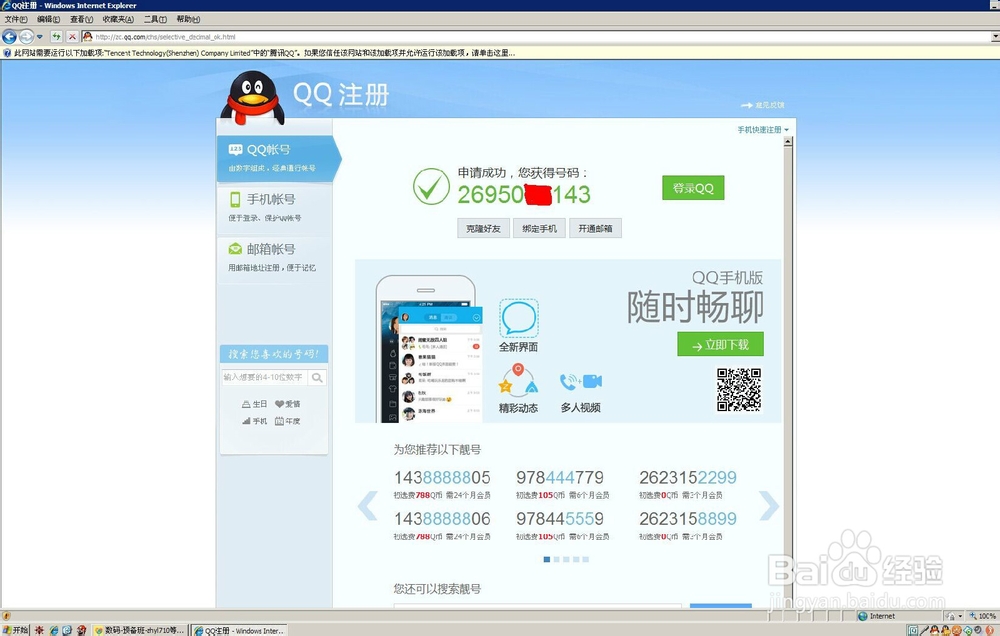1000x636 pixels.
Task: Click the QQ penguin logo
Action: click(x=253, y=98)
